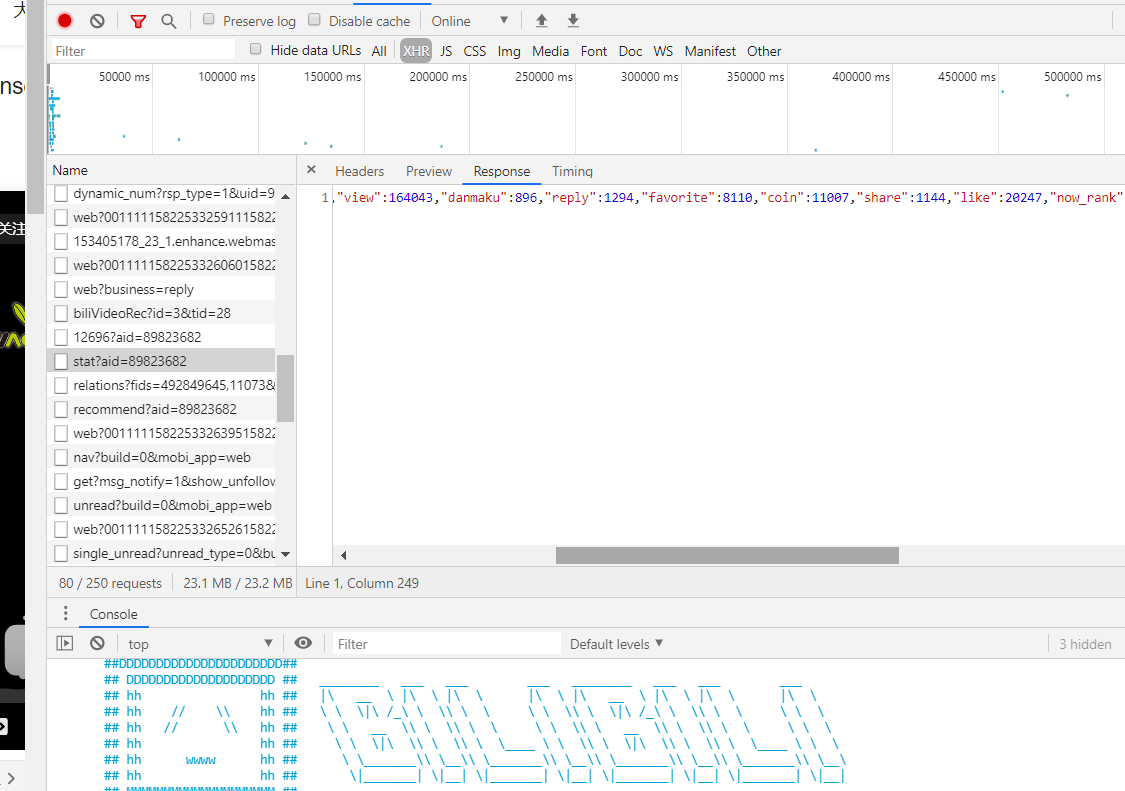Viewport: 1125px width, 791px height.
Task: Tick checkbox beside 12696?aid=89823682 request
Action: point(61,337)
